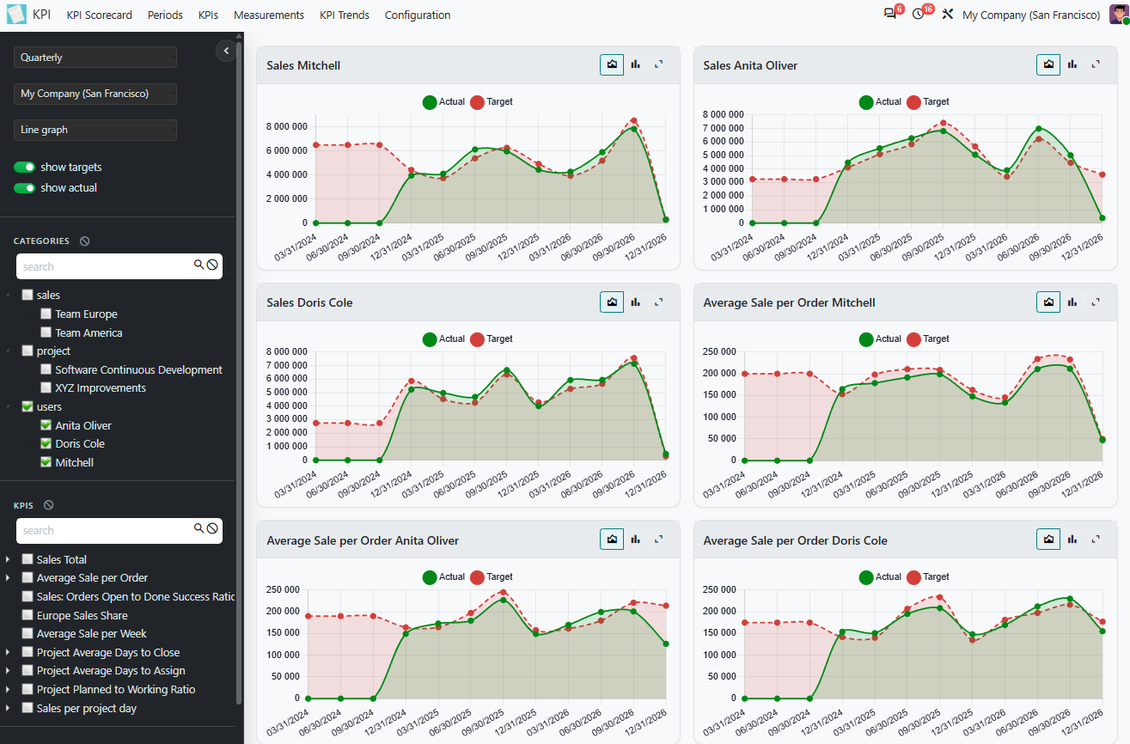Toggle the show targets switch
This screenshot has width=1130, height=744.
click(25, 167)
